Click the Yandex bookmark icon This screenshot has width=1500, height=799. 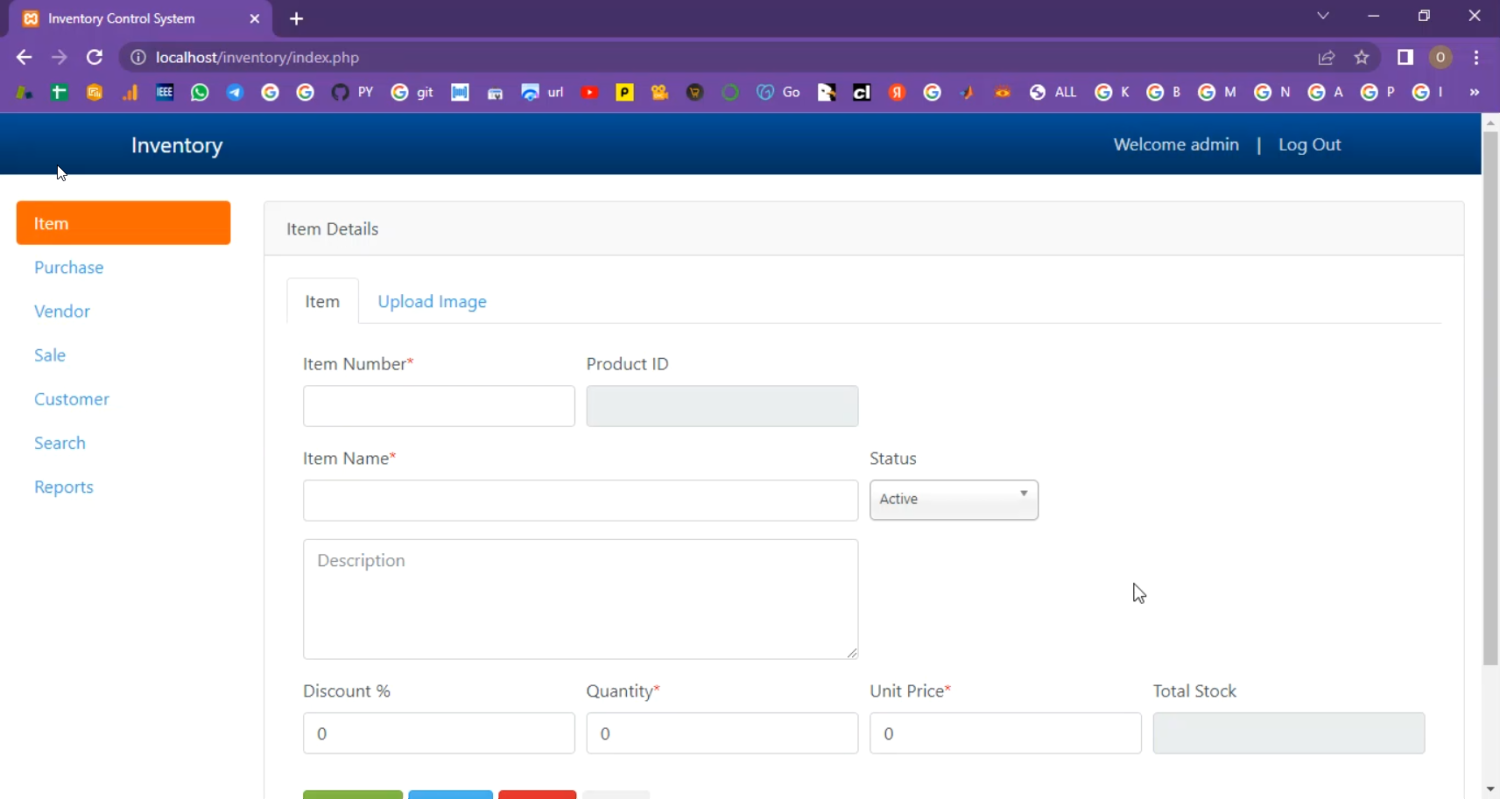897,92
